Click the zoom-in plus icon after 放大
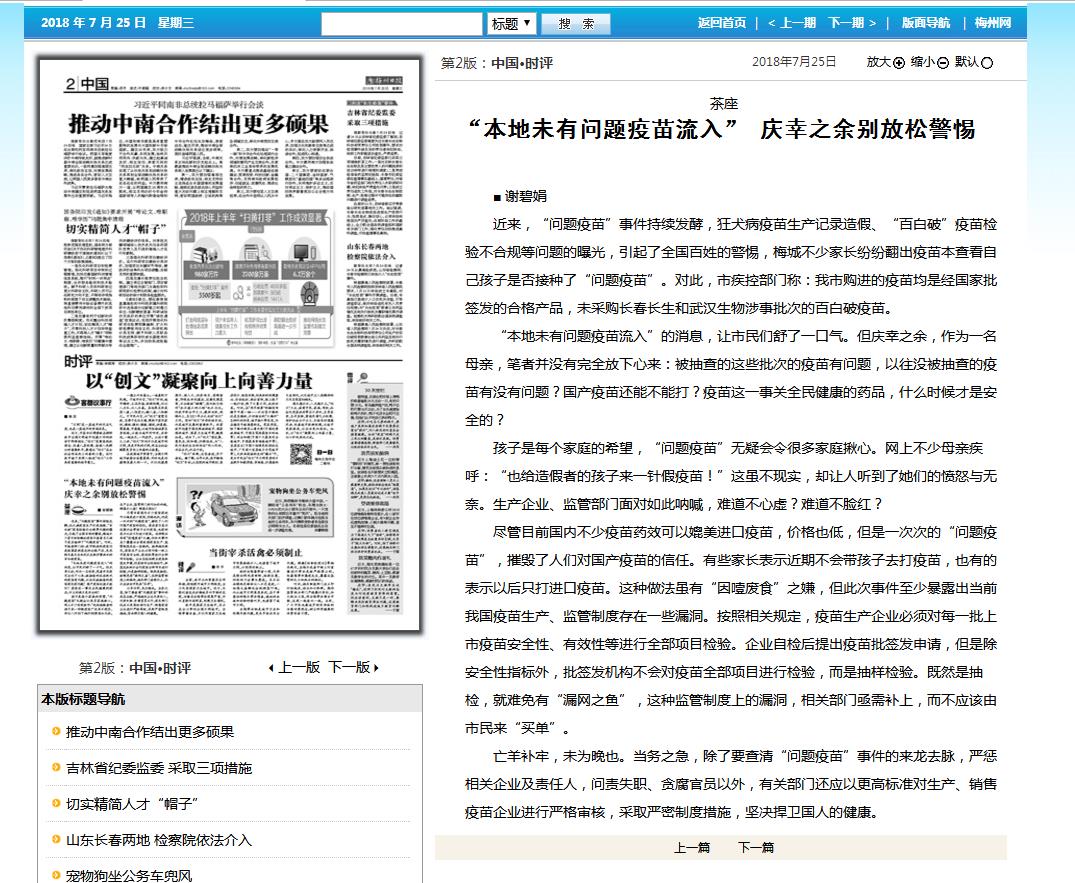This screenshot has width=1075, height=883. [x=899, y=63]
